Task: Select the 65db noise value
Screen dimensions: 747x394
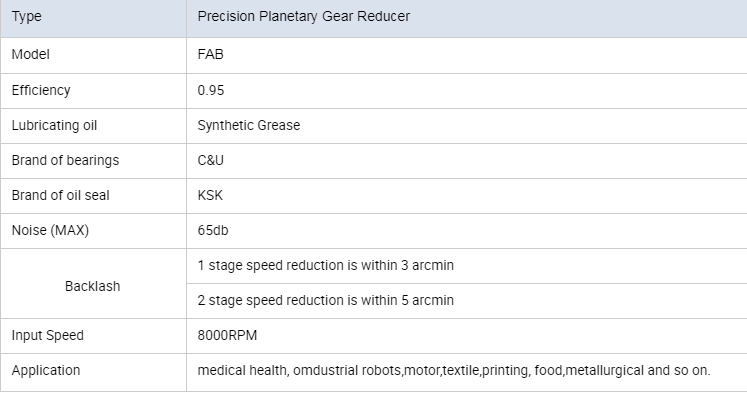Action: point(213,231)
